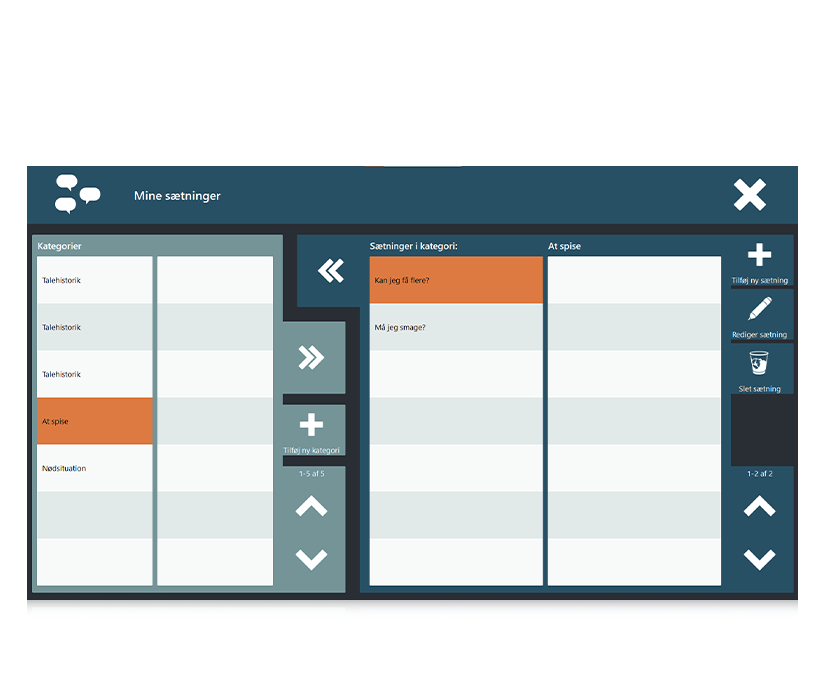
Task: Edit sentence using the pencil icon
Action: coord(759,314)
